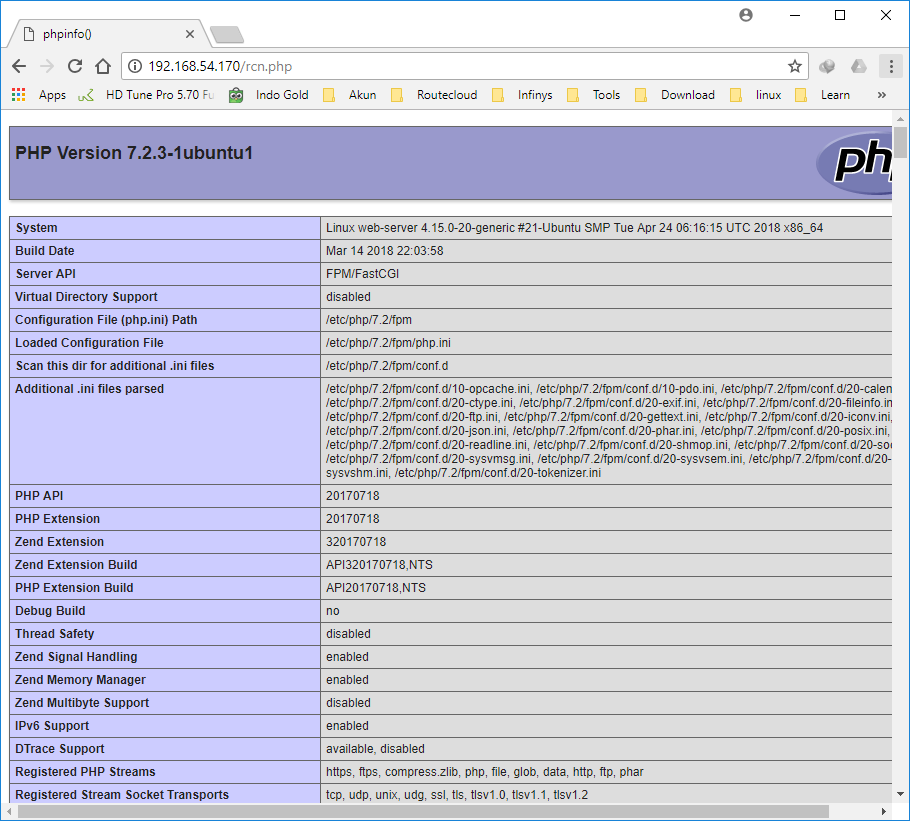Viewport: 910px width, 821px height.
Task: Click the FPM/FastCGI value
Action: [x=362, y=274]
